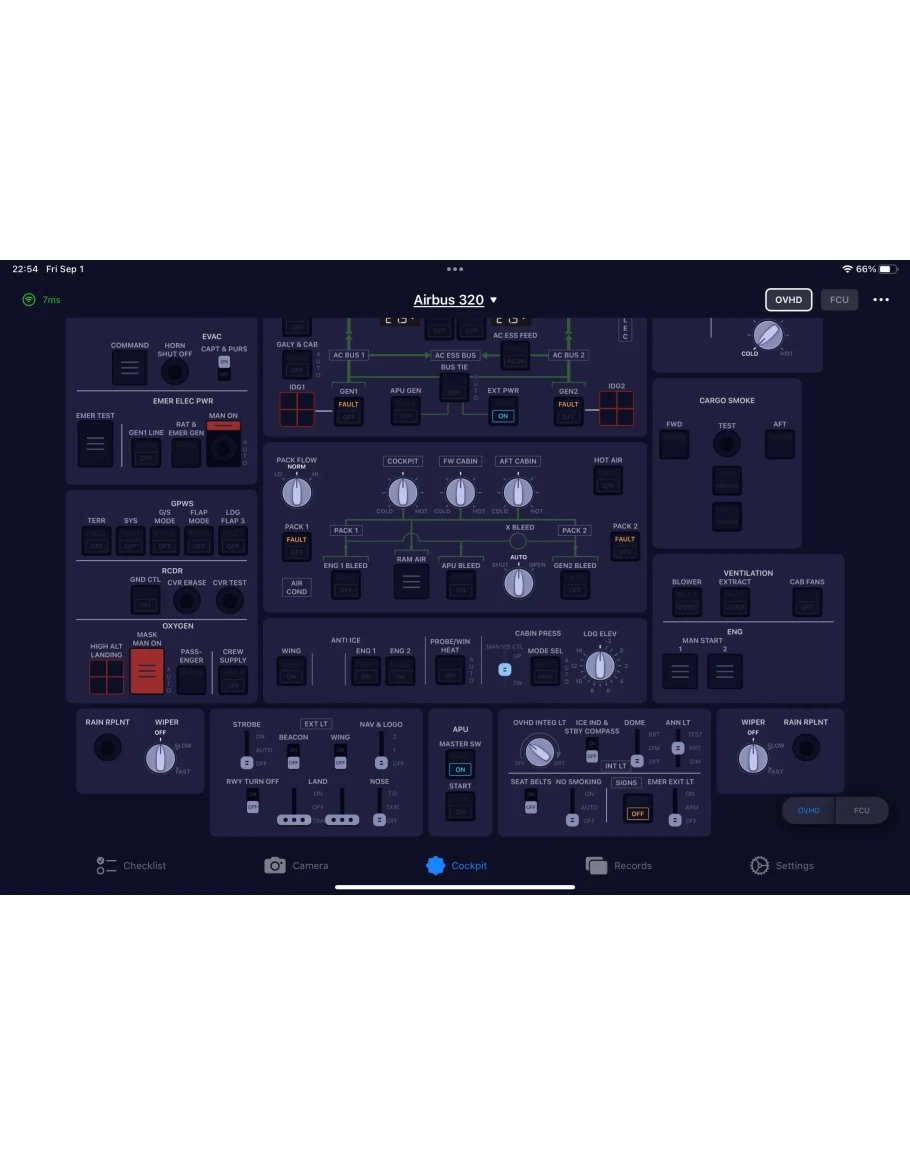Viewport: 910px width, 1155px height.
Task: Open the EMER ELEC PWR MAN ON guard
Action: point(223,444)
